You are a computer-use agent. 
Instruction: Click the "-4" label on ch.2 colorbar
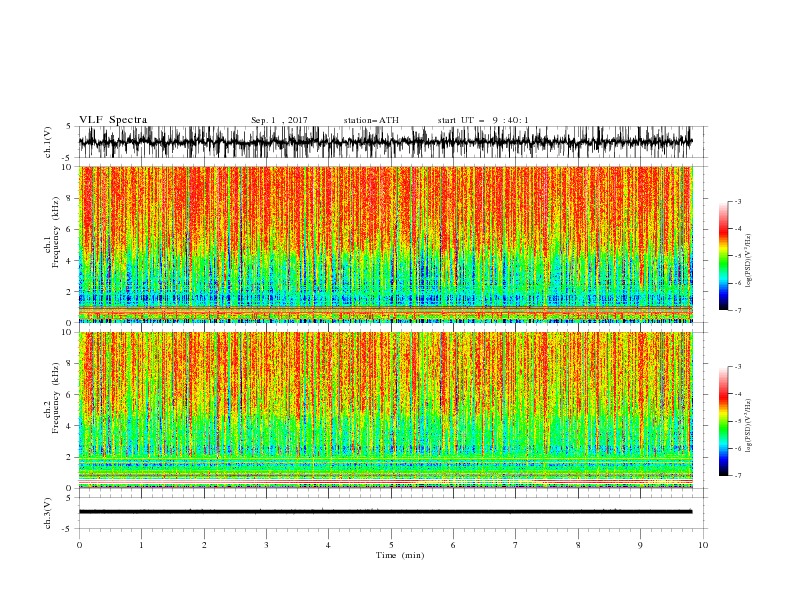tap(738, 394)
